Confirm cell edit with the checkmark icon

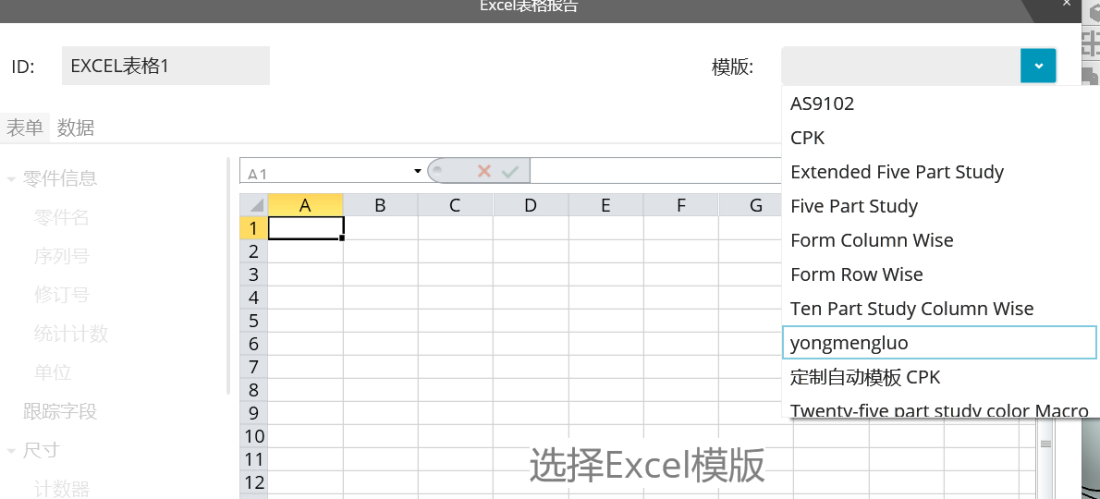510,171
